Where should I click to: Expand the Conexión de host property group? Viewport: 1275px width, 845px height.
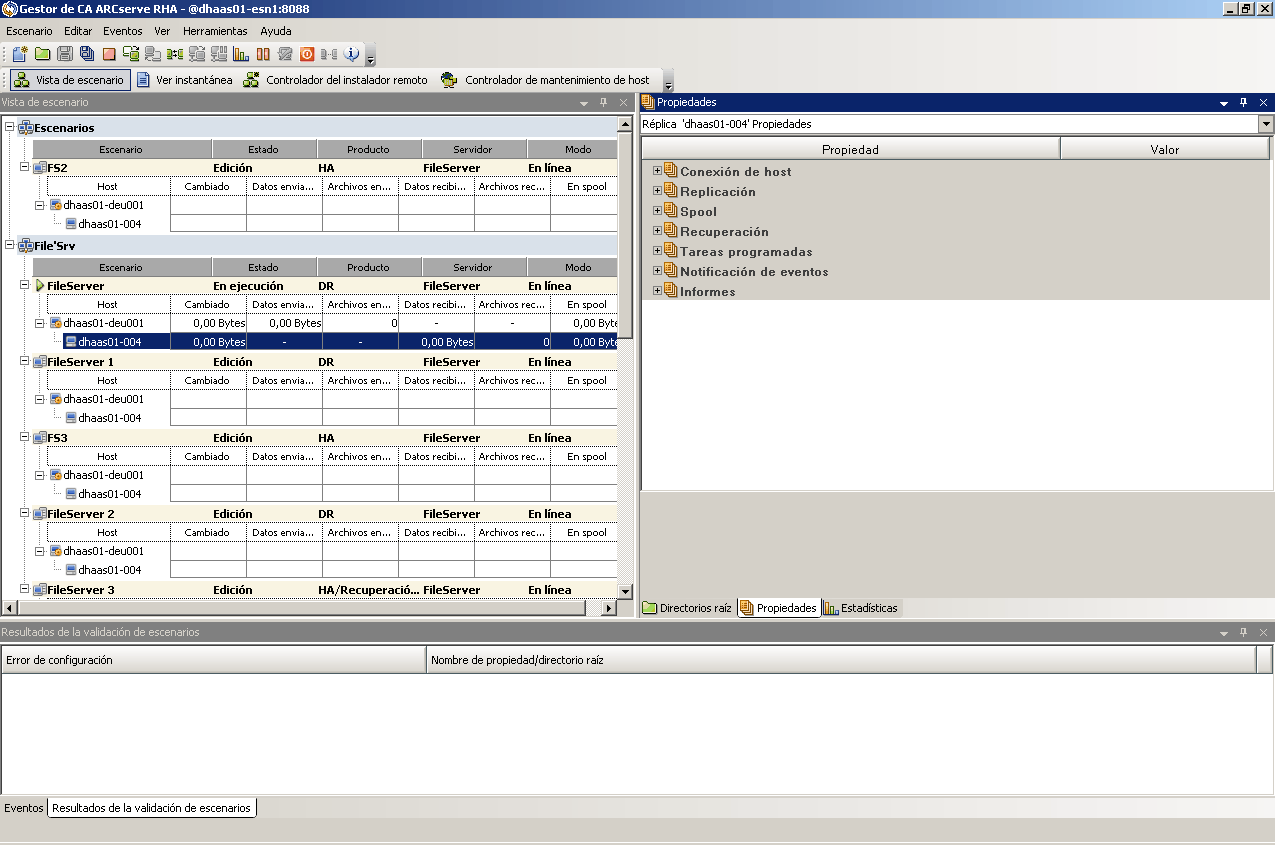(x=657, y=171)
